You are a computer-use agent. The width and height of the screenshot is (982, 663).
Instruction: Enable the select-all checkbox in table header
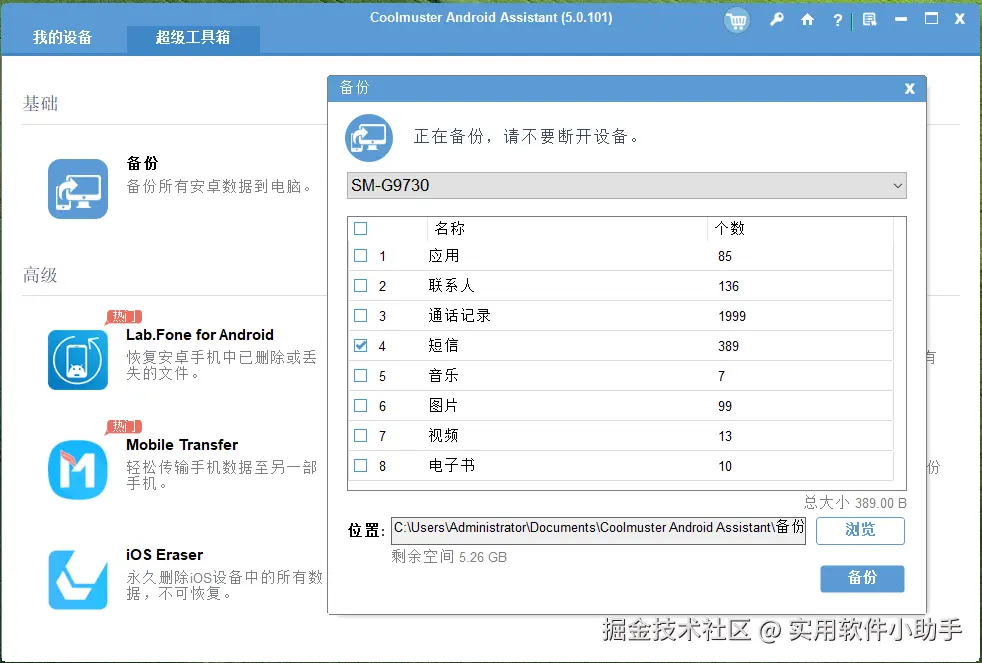tap(361, 228)
